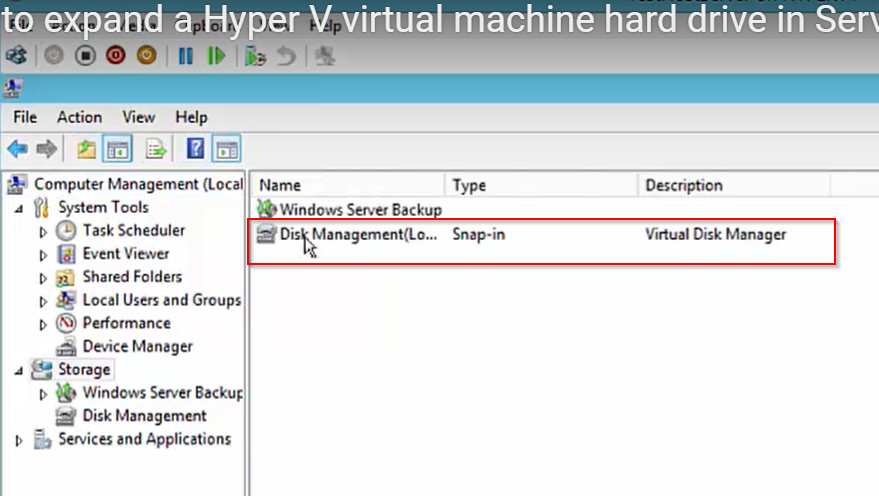Screen dimensions: 879x496
Task: Select Windows Server Backup in the tree
Action: pos(163,393)
